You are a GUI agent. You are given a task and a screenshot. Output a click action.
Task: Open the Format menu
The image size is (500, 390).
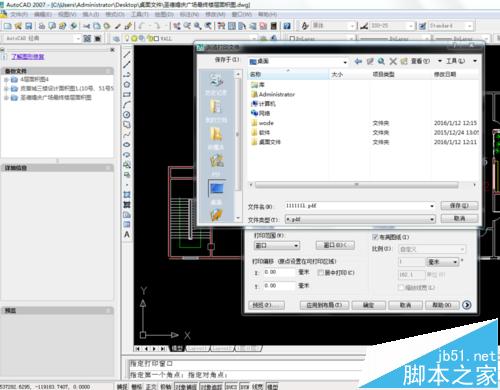(x=115, y=14)
